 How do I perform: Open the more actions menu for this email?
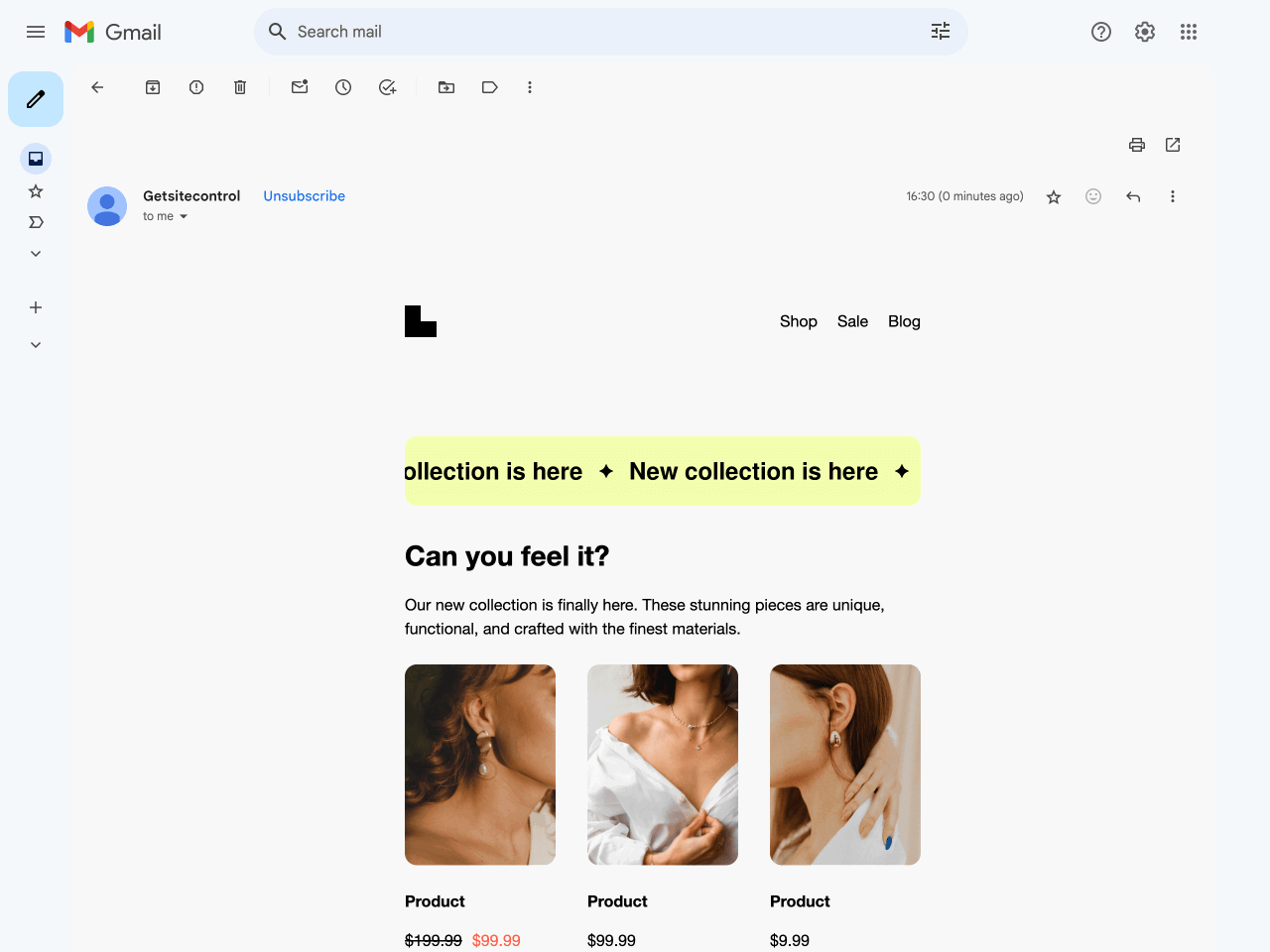[x=1173, y=196]
